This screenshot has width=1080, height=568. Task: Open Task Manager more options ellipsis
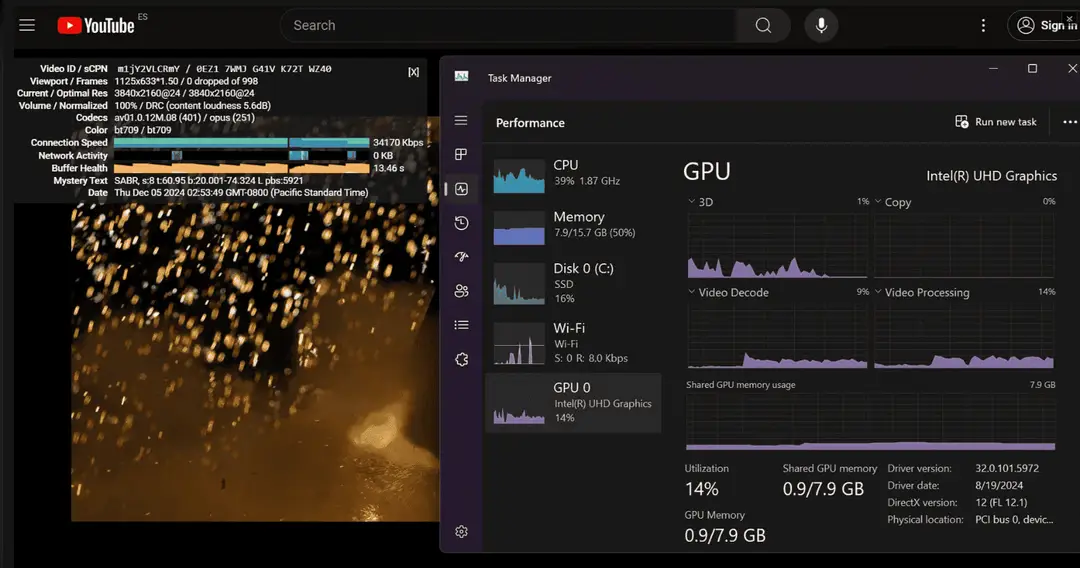point(1069,122)
